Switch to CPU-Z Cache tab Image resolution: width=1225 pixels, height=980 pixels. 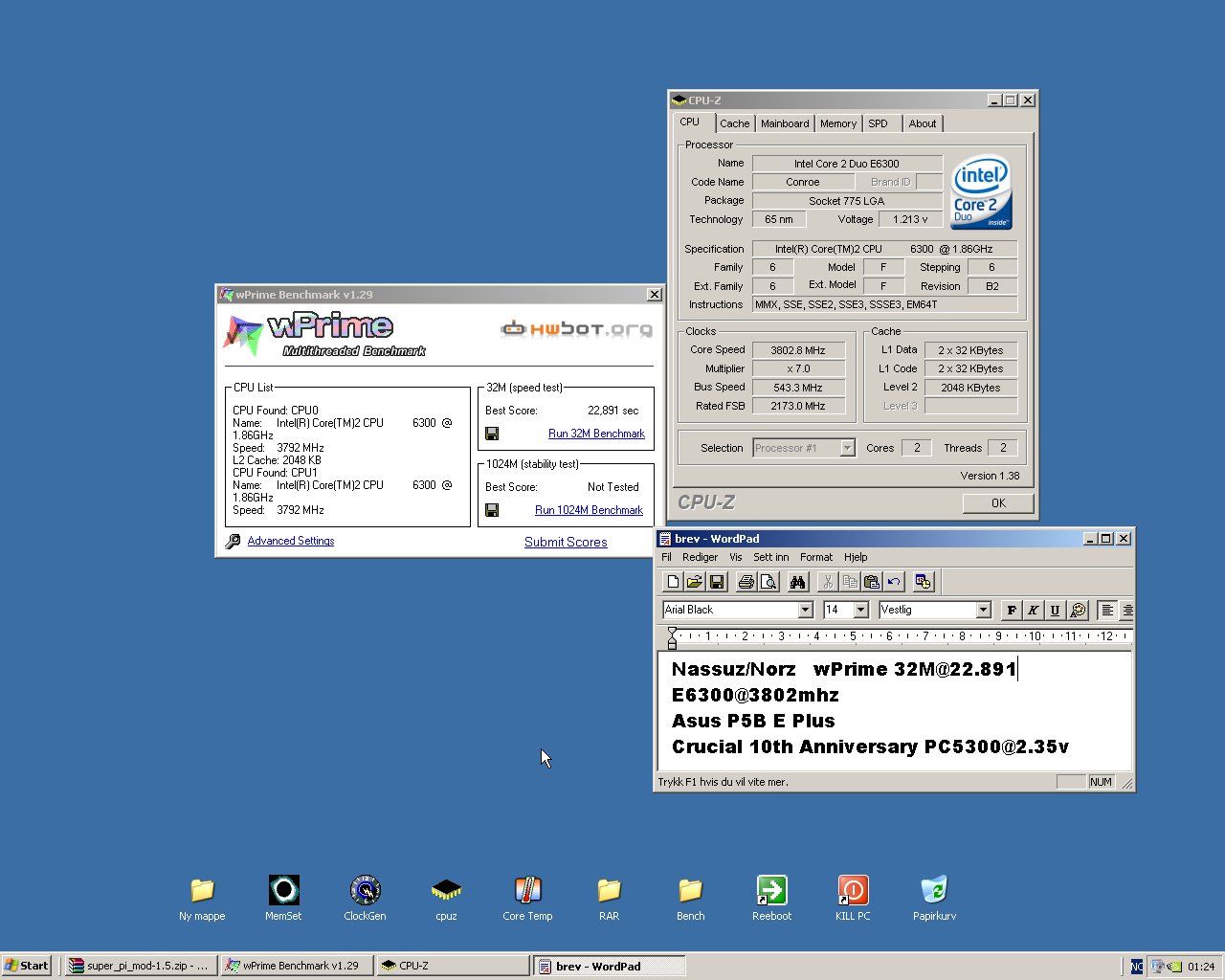(x=734, y=123)
